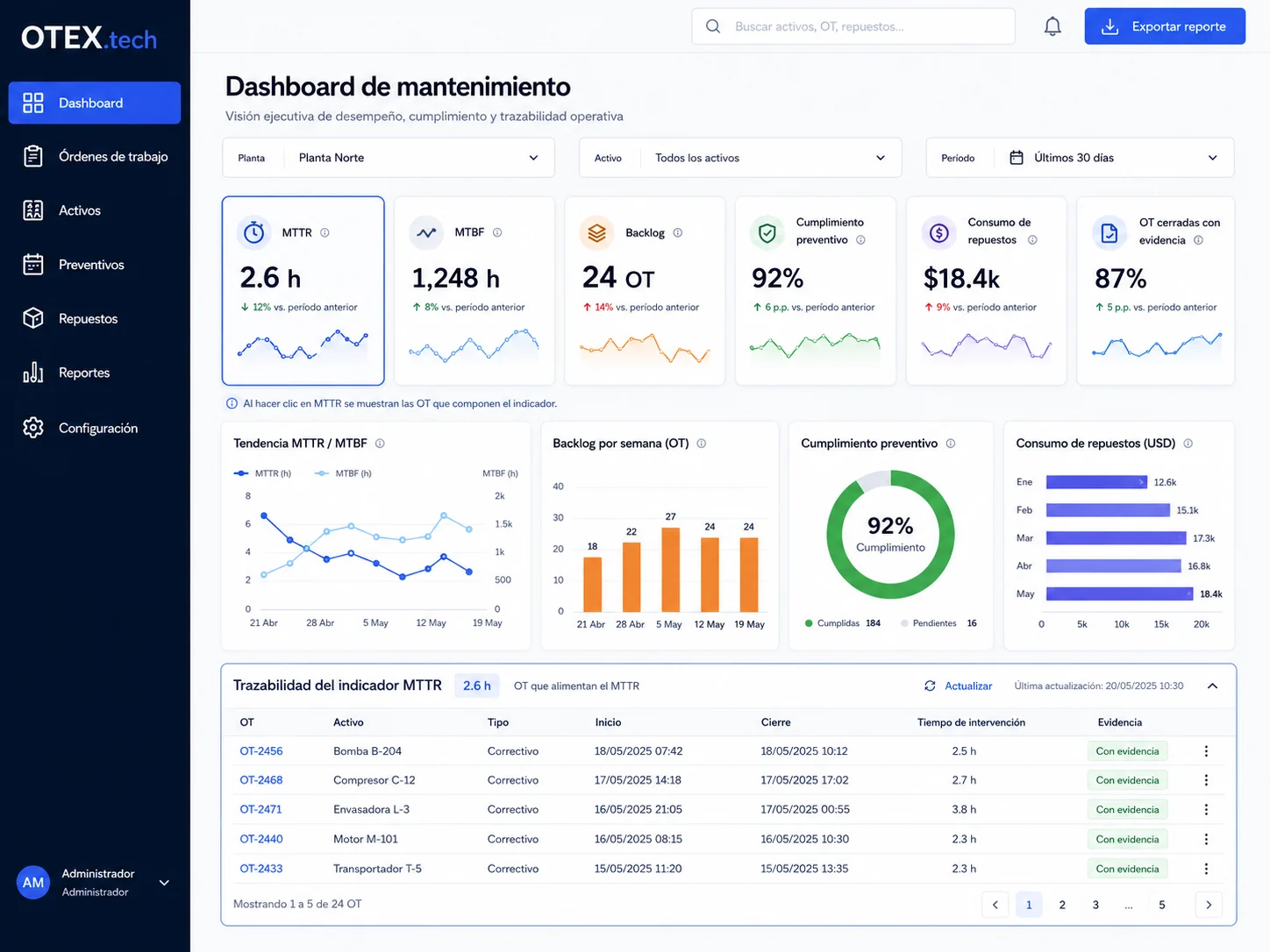The width and height of the screenshot is (1270, 952).
Task: Show info icon on OT cerradas con evidencia card
Action: pos(1198,240)
